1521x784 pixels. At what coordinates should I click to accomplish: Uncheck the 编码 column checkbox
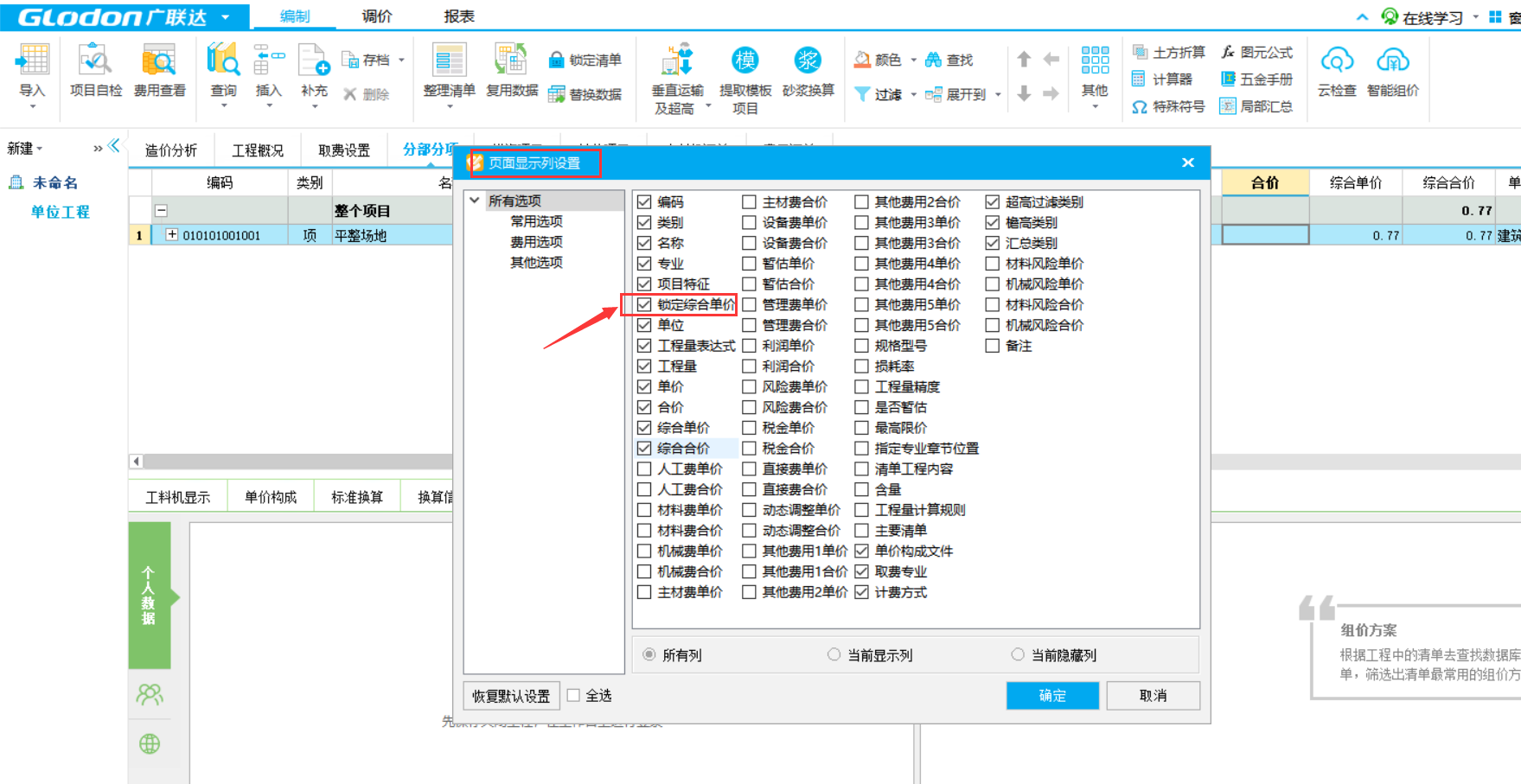[644, 201]
